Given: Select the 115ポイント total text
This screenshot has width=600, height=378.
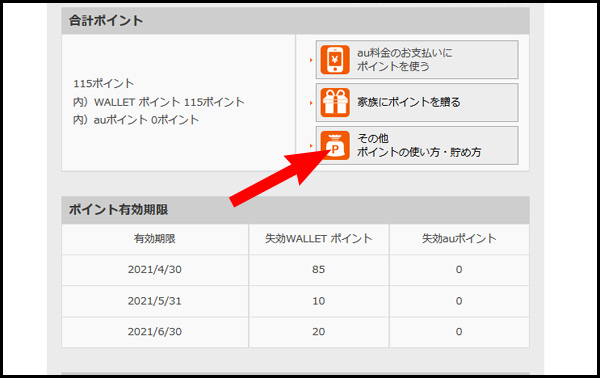Looking at the screenshot, I should [x=104, y=83].
